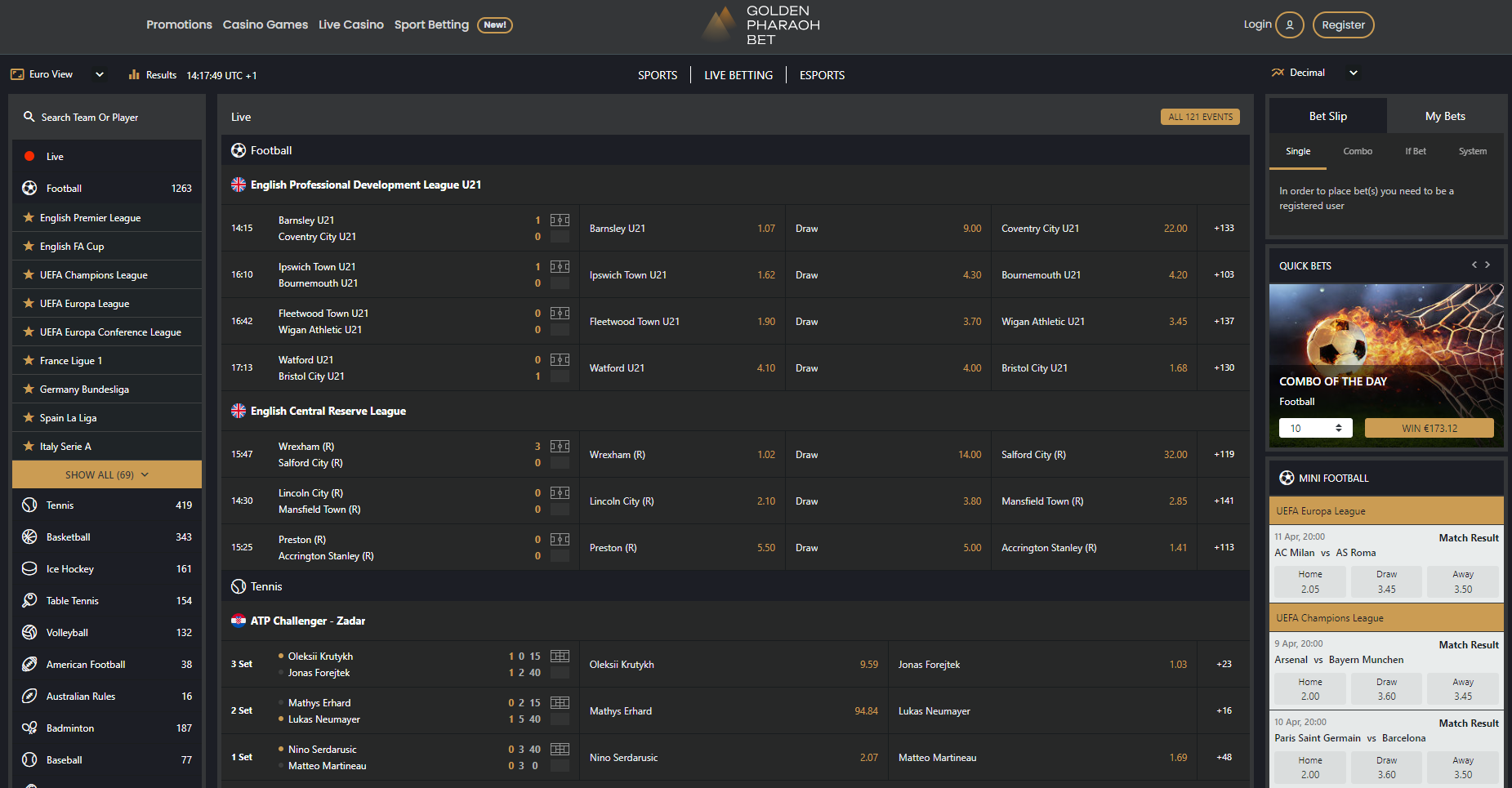Toggle star for UEFA Champions League
This screenshot has width=1512, height=788.
[x=29, y=275]
